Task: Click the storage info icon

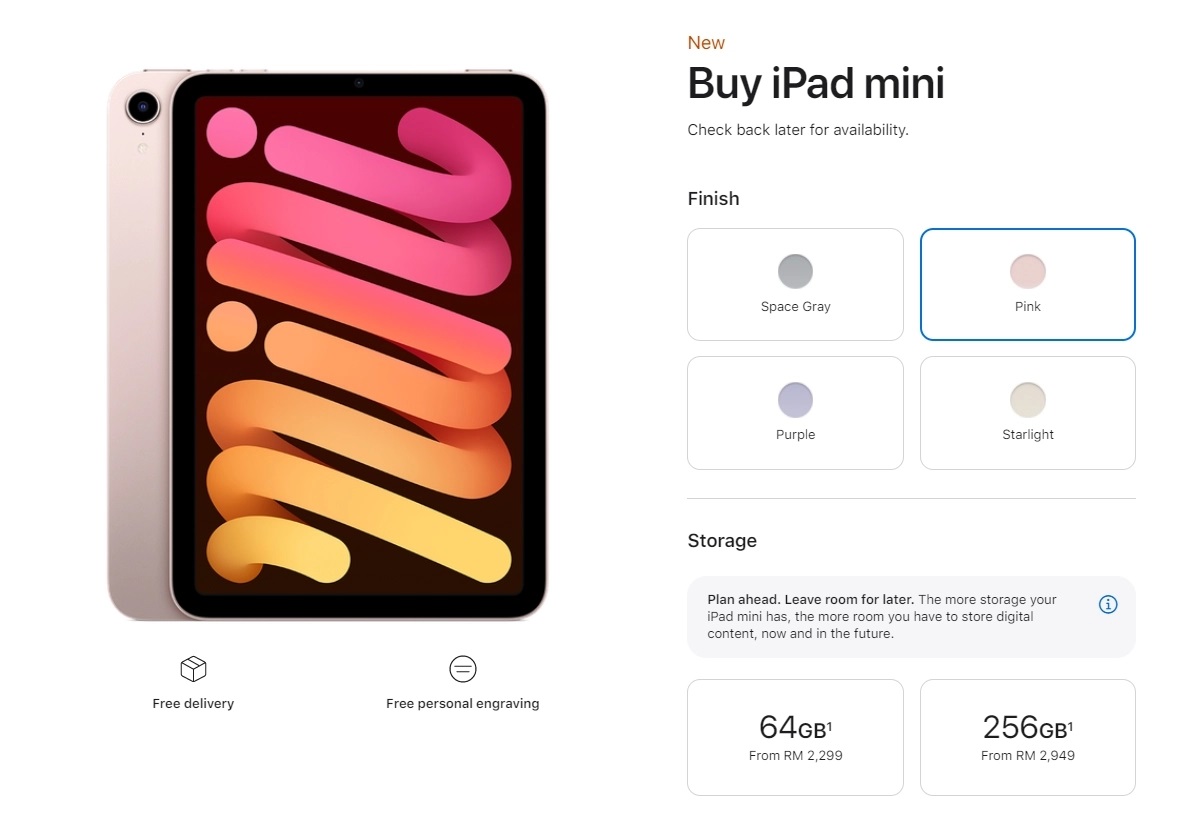Action: coord(1107,604)
